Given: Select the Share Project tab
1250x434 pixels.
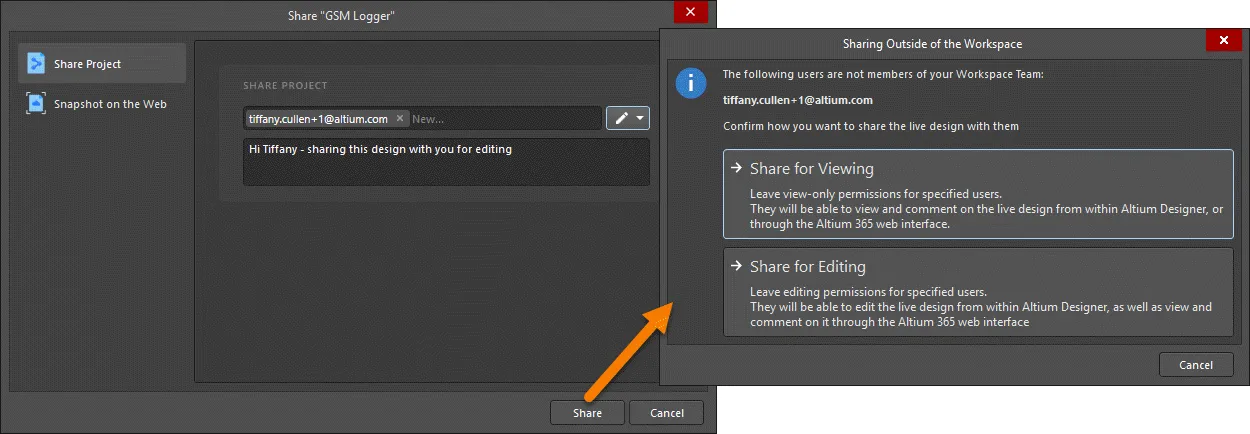Looking at the screenshot, I should pos(102,64).
